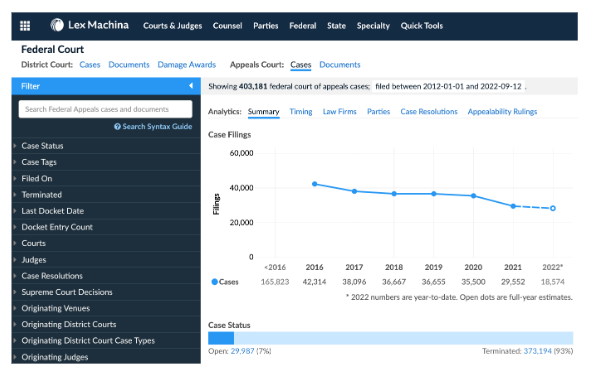This screenshot has width=606, height=367.
Task: Expand the Courts filter
Action: click(x=106, y=243)
